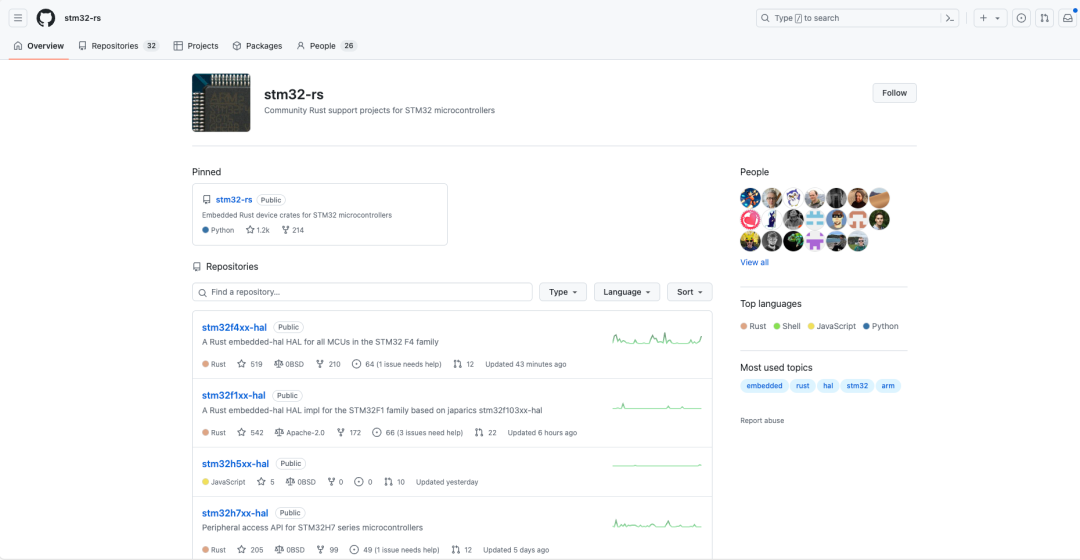The width and height of the screenshot is (1080, 560).
Task: Open pinned stm32-rs repository link
Action: [x=233, y=200]
